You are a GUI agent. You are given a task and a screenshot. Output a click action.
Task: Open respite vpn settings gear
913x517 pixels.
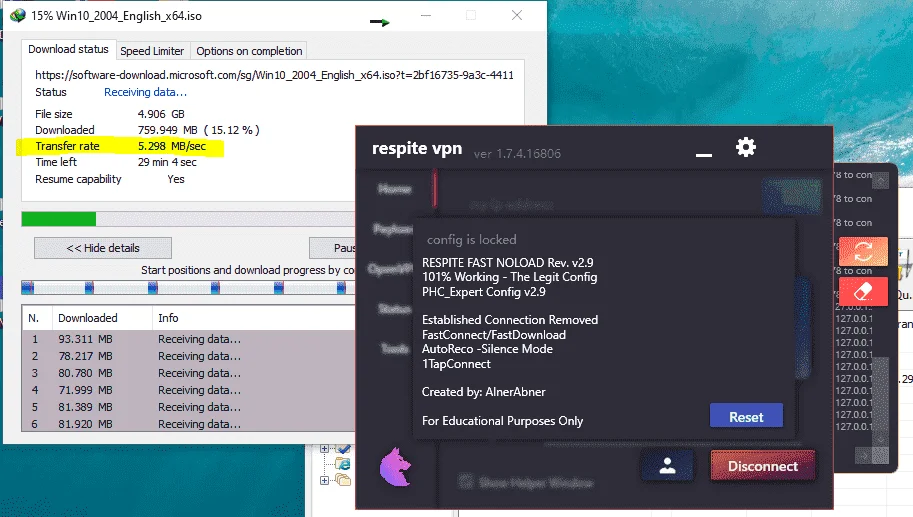746,147
